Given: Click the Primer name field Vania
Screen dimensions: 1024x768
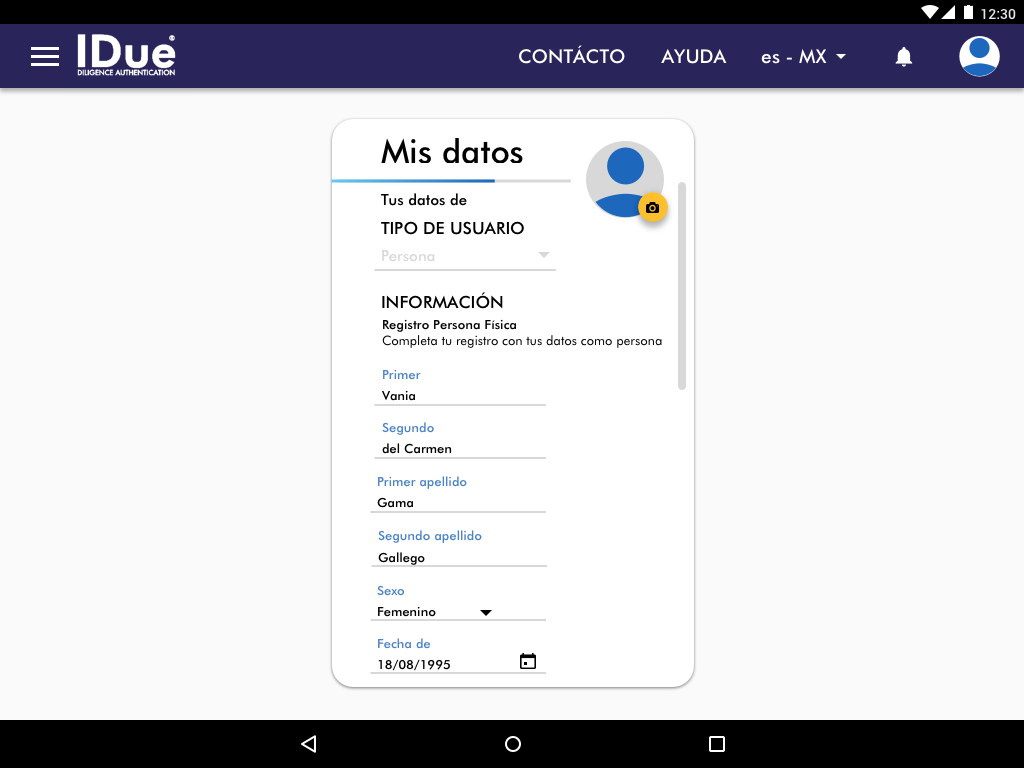Looking at the screenshot, I should coord(460,396).
